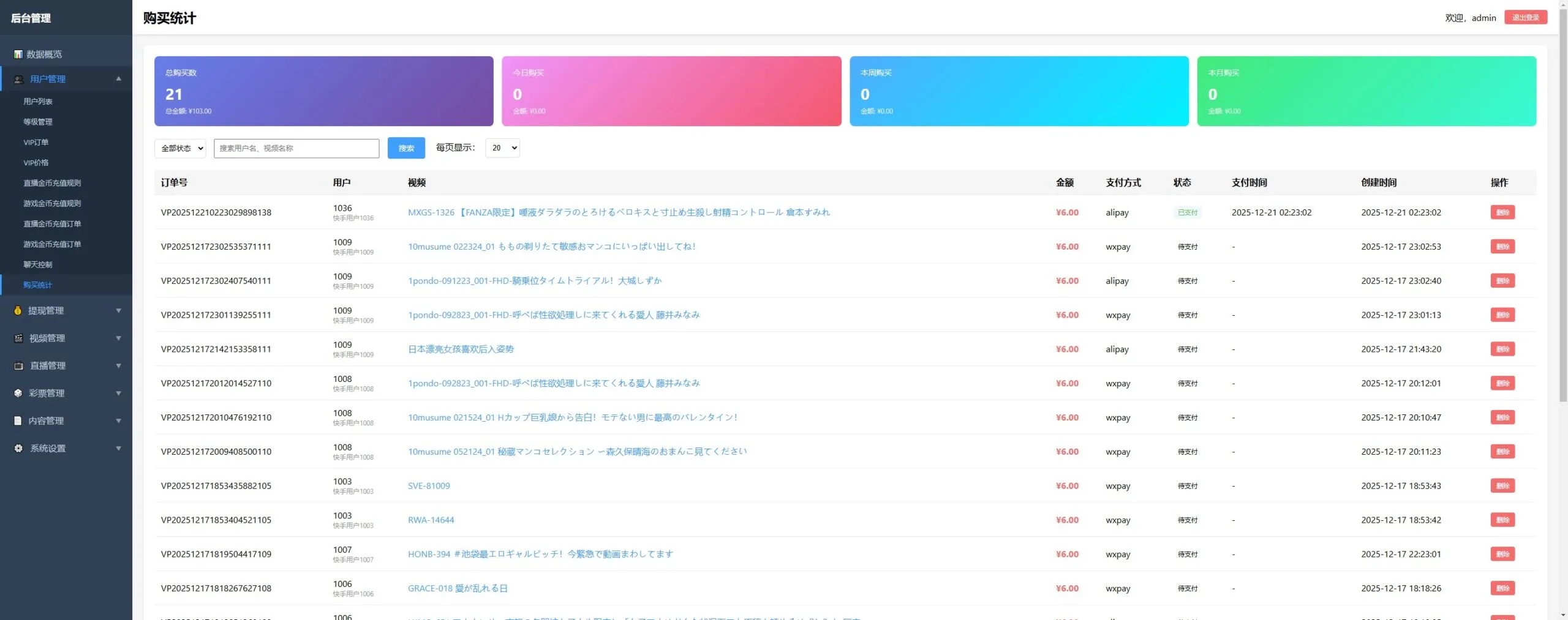Open 聊天控制 in the sidebar

click(x=38, y=264)
